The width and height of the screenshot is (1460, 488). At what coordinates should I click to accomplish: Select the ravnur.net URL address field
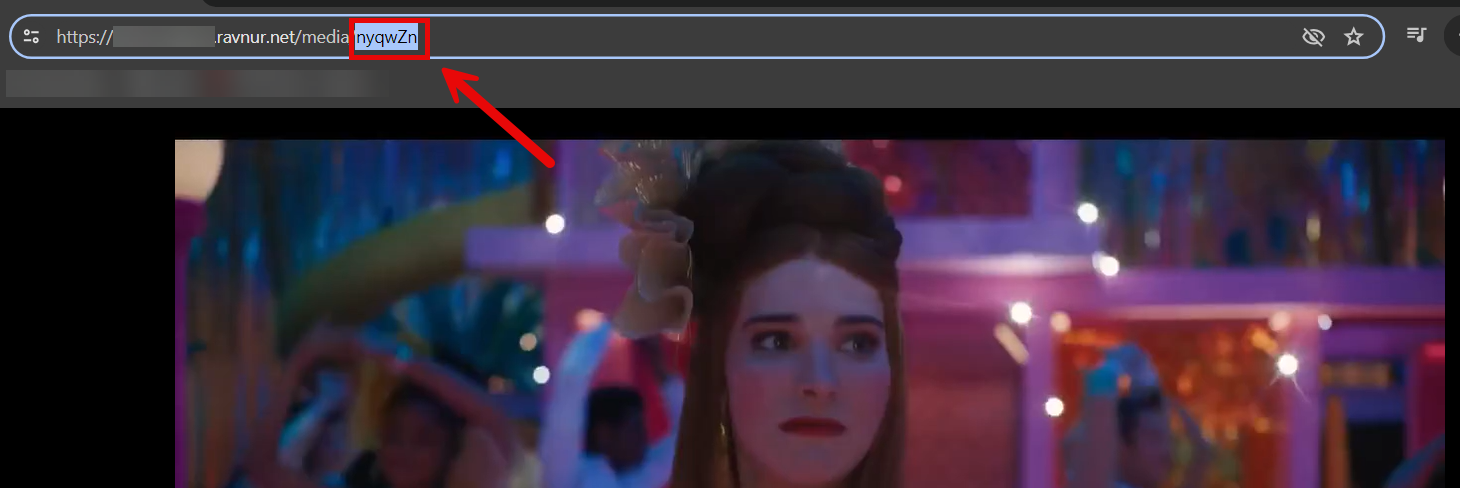pyautogui.click(x=697, y=37)
